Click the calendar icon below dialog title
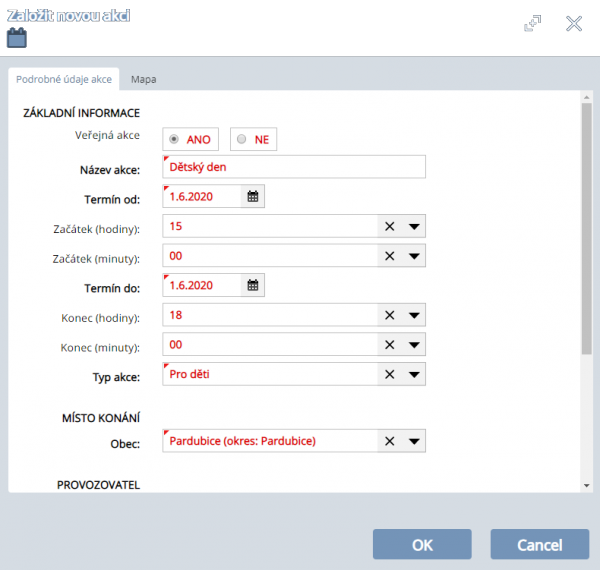 pos(16,39)
